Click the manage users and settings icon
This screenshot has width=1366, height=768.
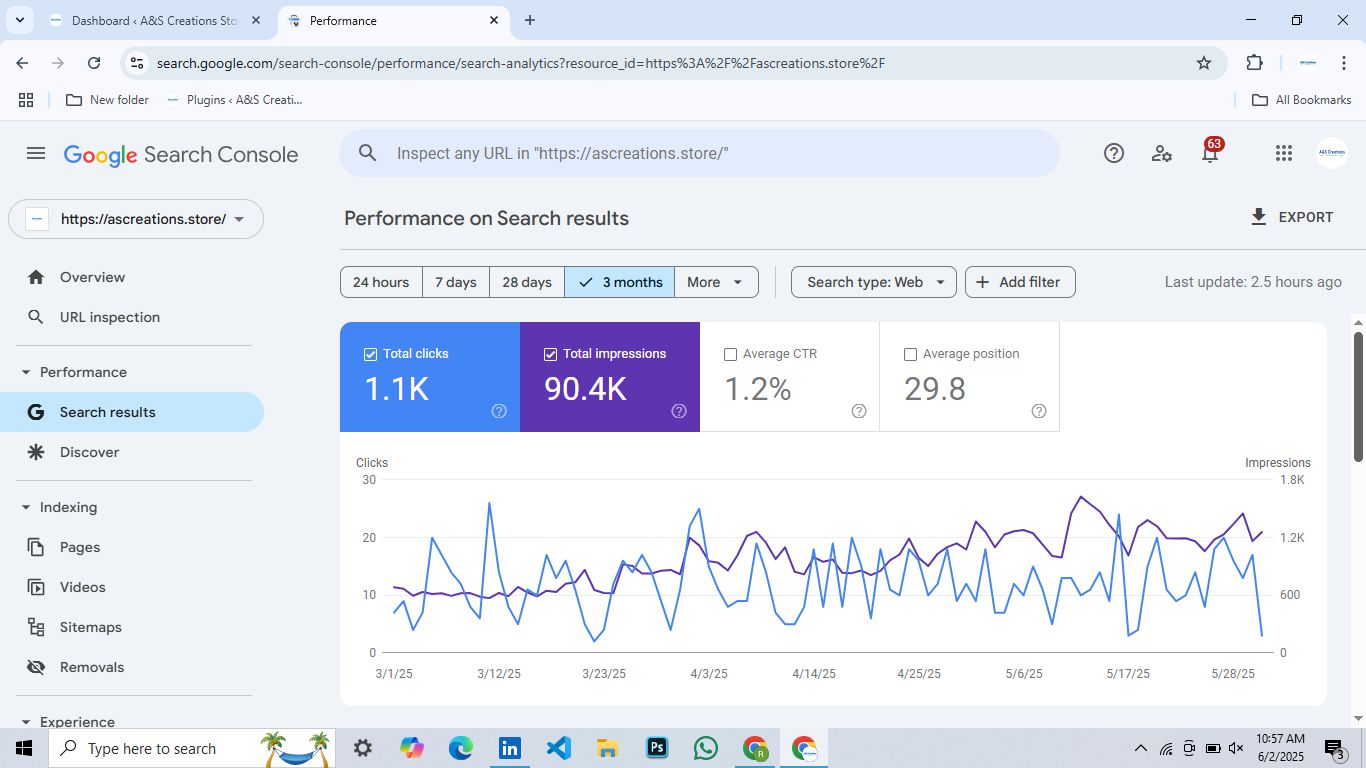tap(1161, 153)
